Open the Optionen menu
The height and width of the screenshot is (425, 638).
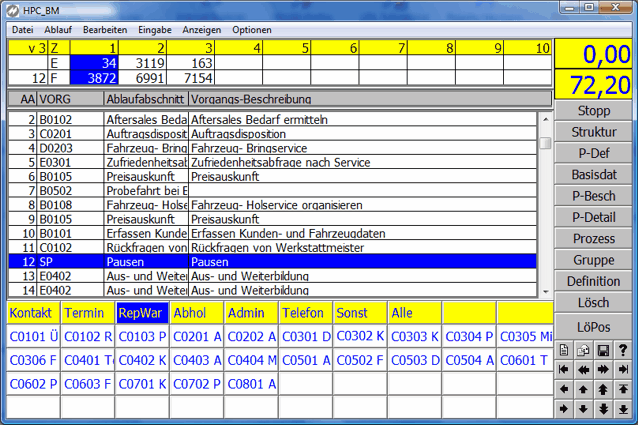coord(252,30)
